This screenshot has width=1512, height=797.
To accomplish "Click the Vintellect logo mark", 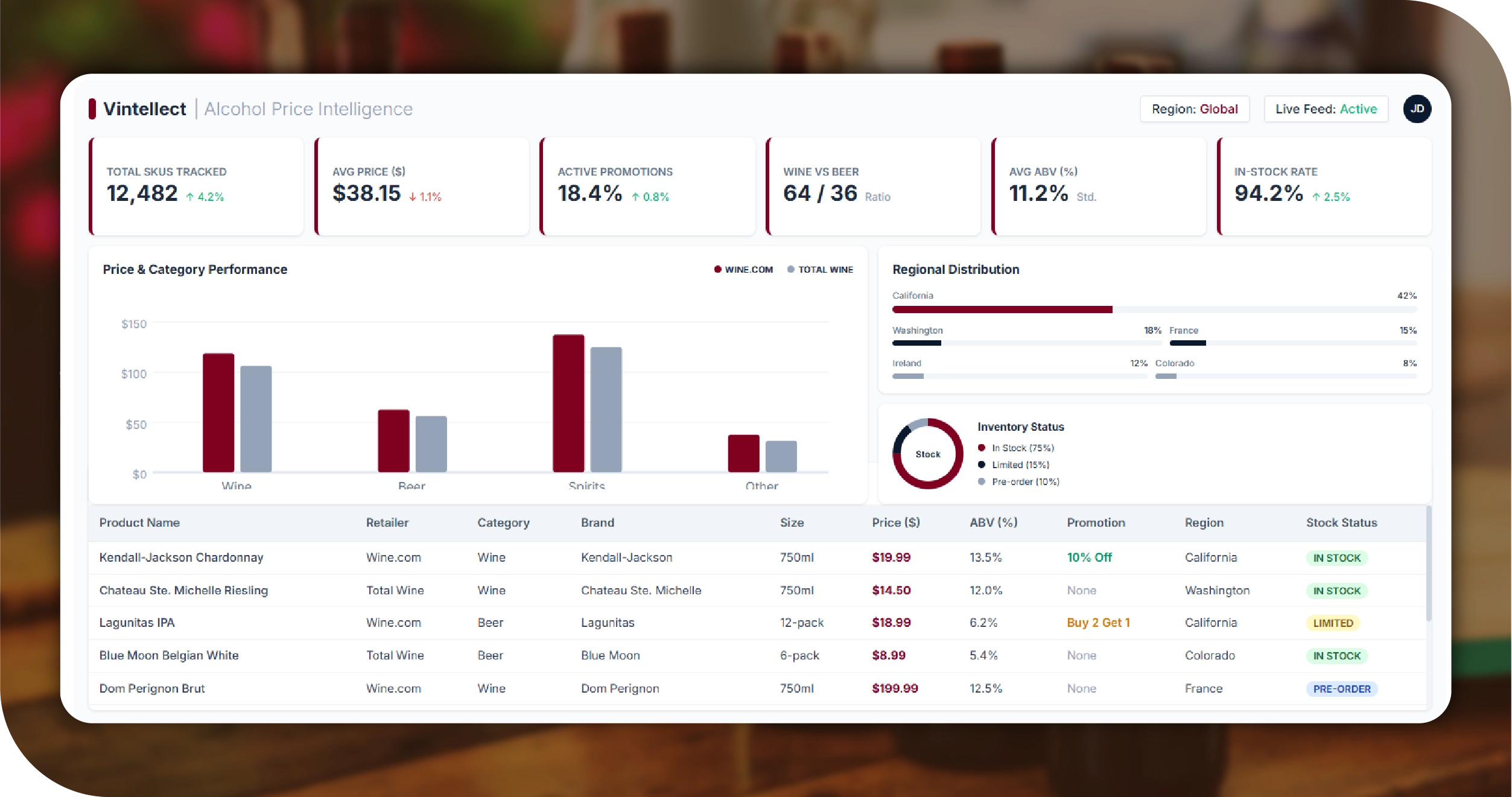I will point(92,109).
